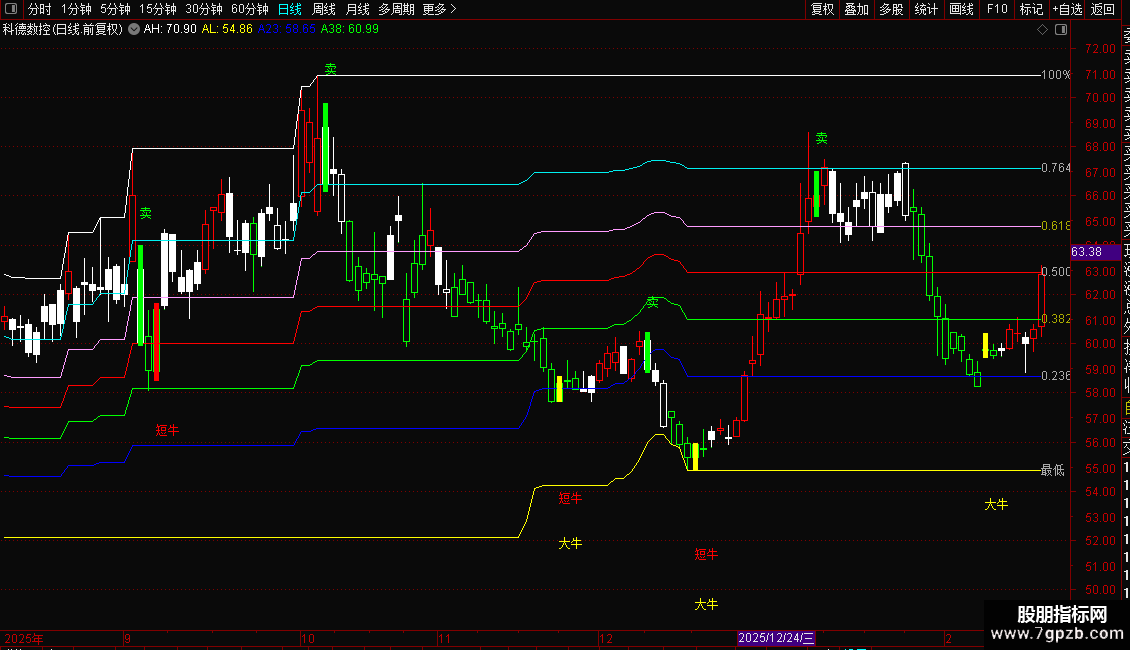
Task: Click month 11 on the time axis
Action: pyautogui.click(x=445, y=638)
